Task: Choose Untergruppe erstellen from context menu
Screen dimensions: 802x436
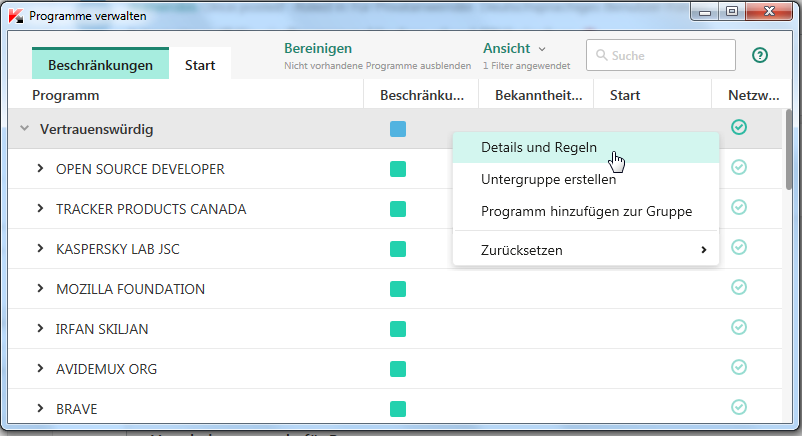Action: point(586,180)
